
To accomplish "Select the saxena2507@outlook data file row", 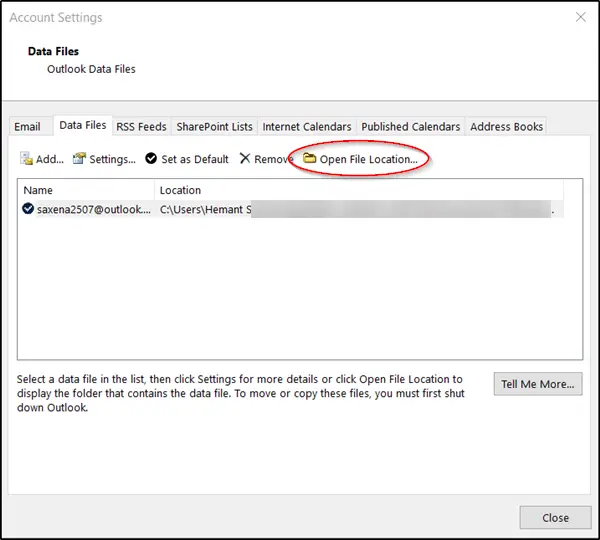I will point(291,209).
